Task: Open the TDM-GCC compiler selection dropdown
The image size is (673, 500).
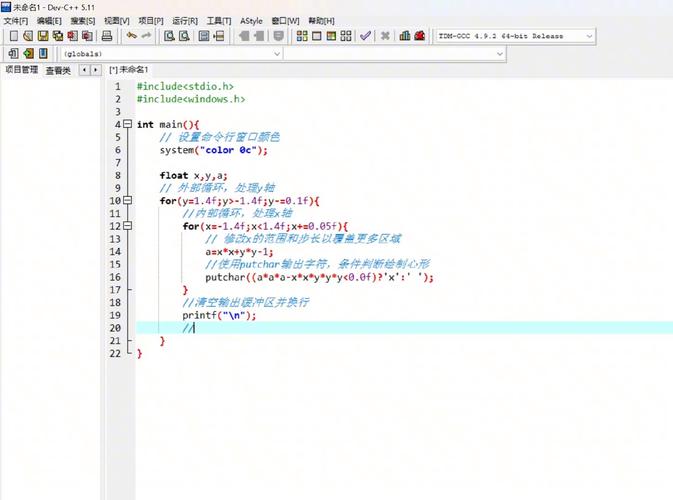Action: (515, 36)
